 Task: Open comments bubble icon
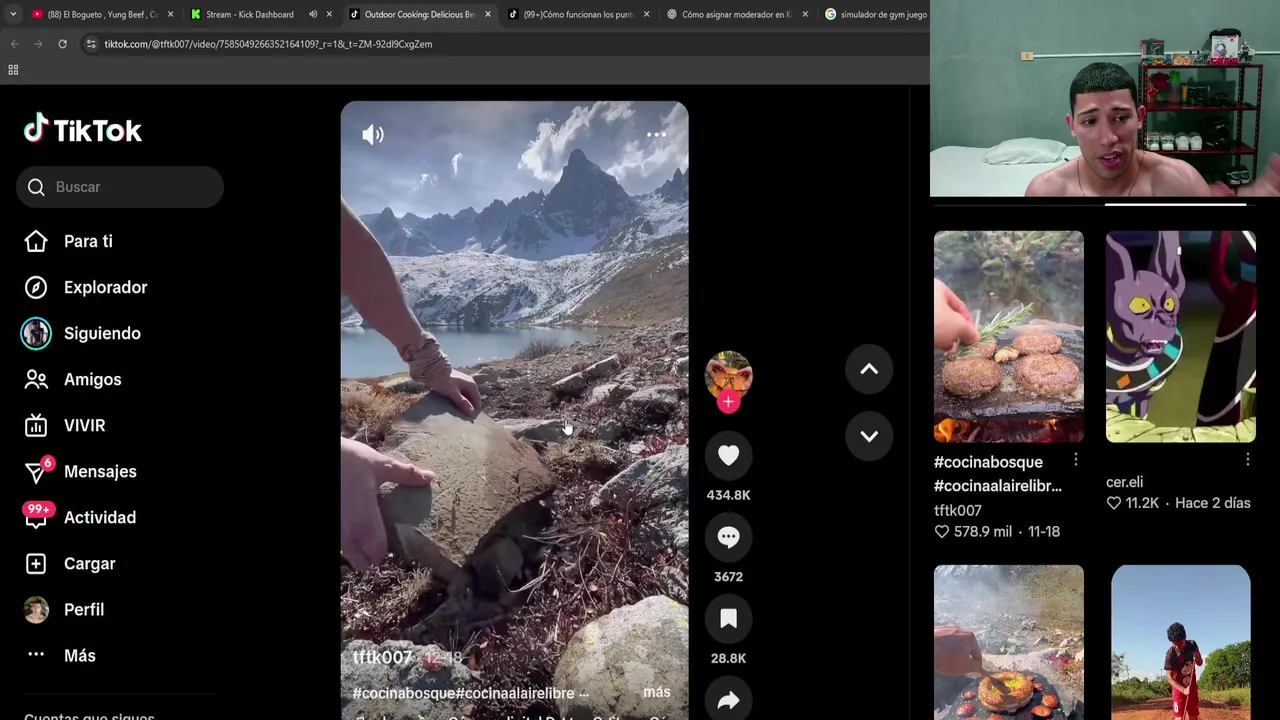coord(728,538)
